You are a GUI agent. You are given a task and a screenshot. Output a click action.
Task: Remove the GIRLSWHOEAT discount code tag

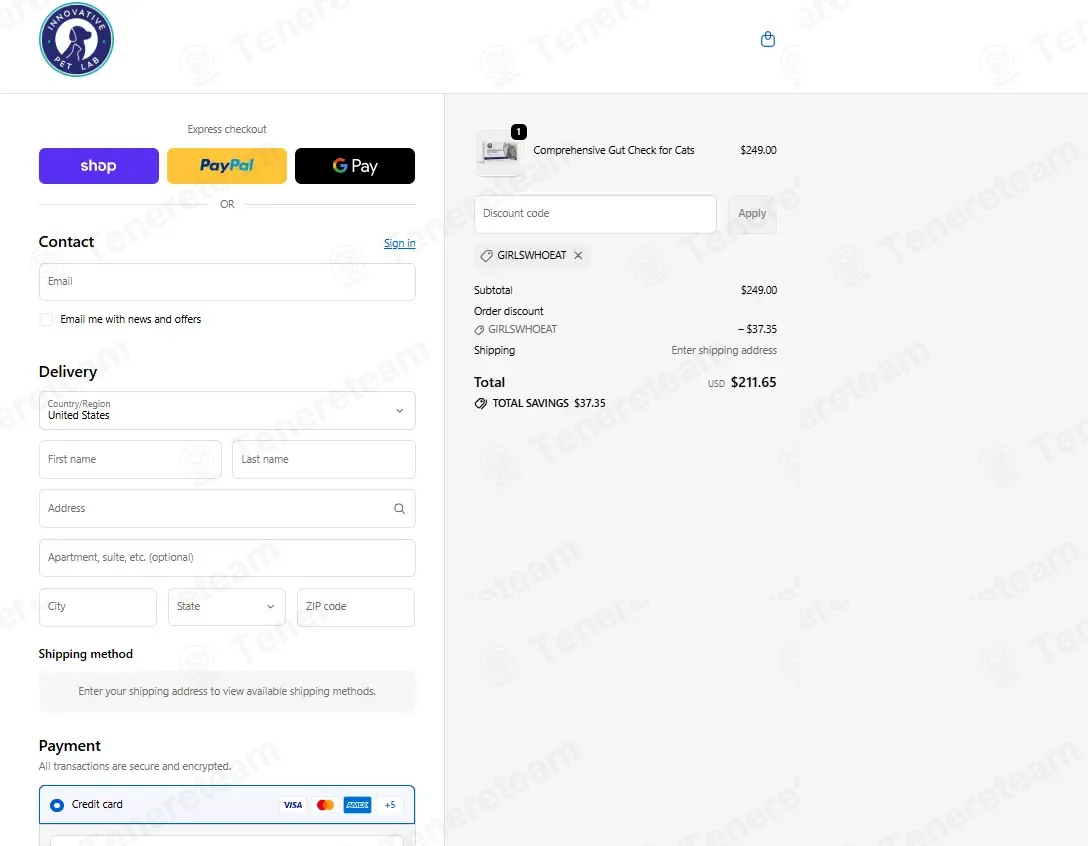(x=578, y=255)
